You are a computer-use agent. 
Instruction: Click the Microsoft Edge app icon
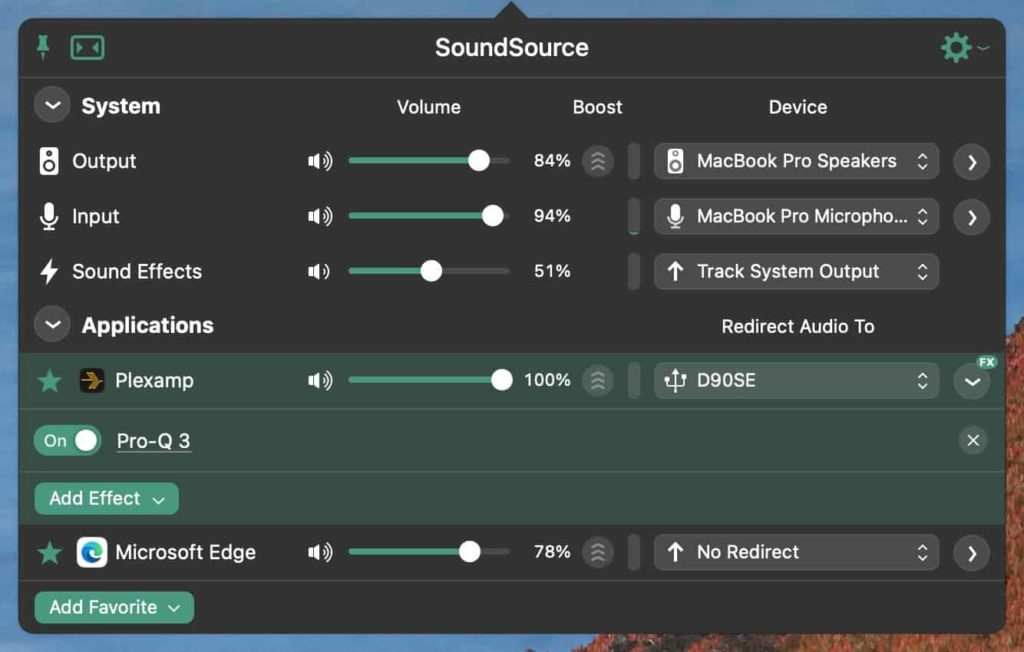click(x=91, y=553)
